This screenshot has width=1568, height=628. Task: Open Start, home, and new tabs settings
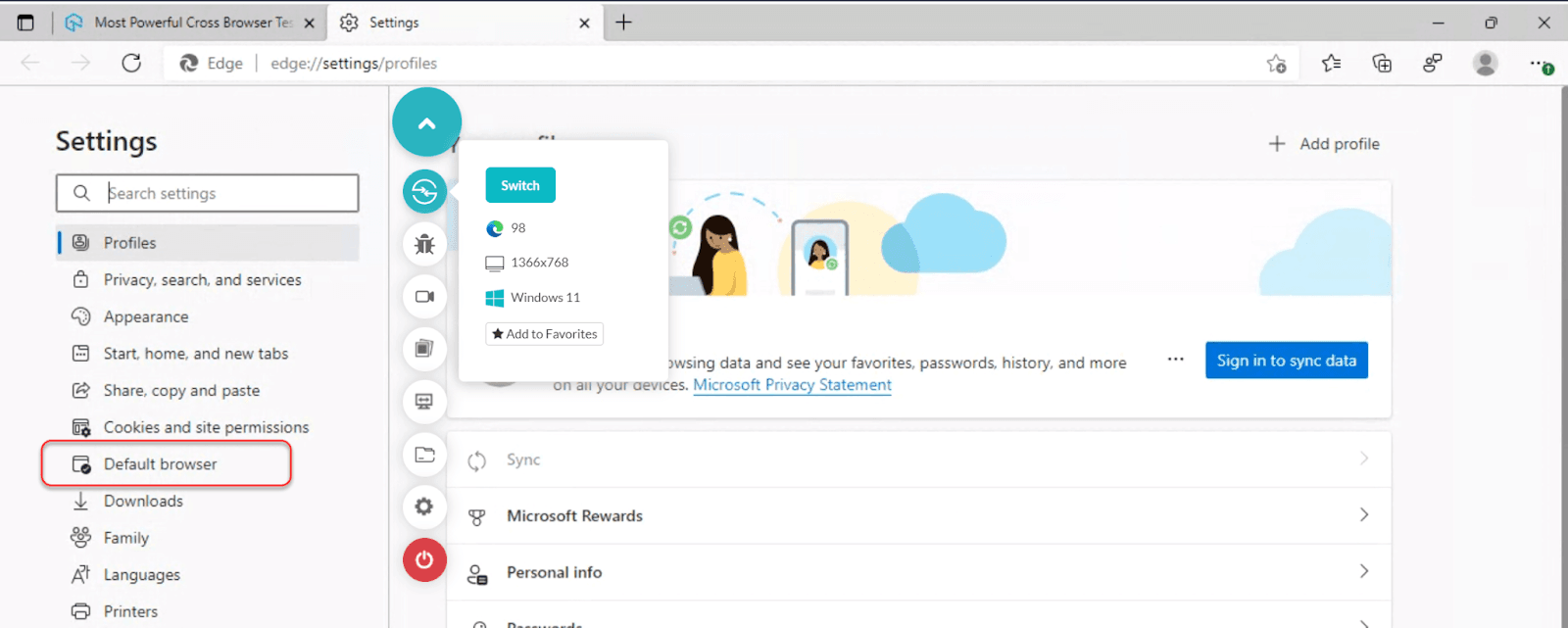(x=208, y=354)
